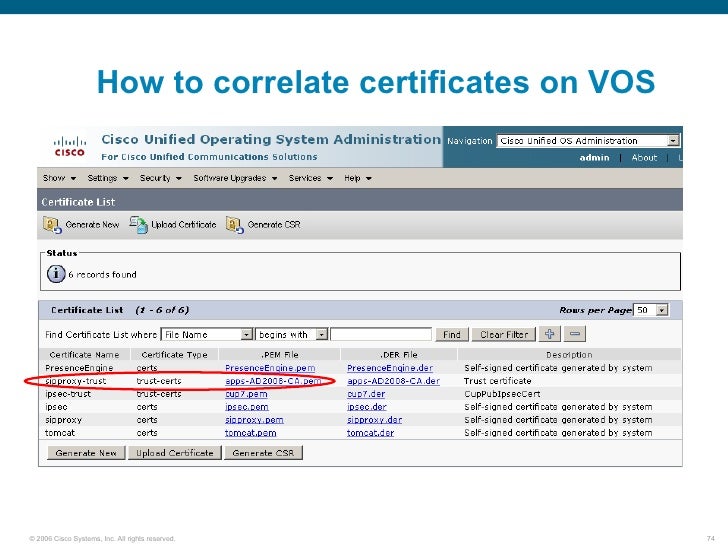Click the plus icon to add filter
The width and height of the screenshot is (728, 546).
coord(550,334)
